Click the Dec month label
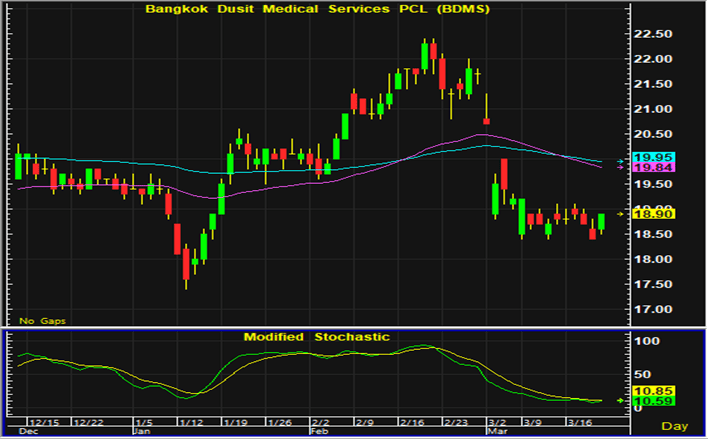708x439 pixels. click(30, 431)
